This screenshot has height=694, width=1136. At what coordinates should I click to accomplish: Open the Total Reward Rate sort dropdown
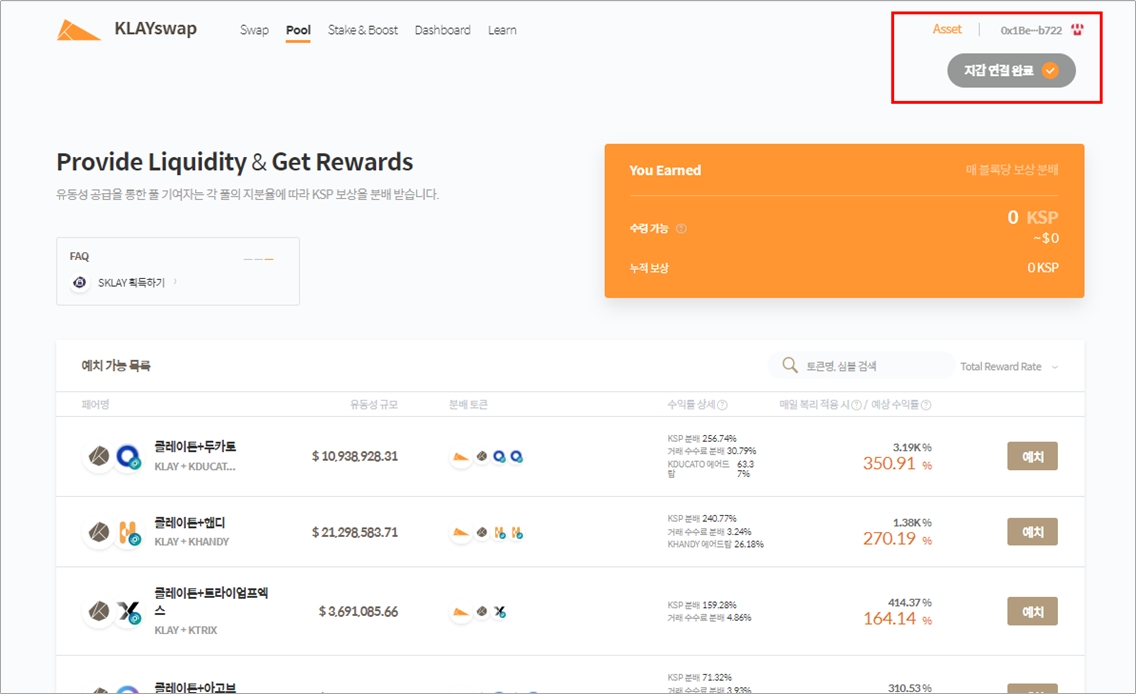[1008, 367]
